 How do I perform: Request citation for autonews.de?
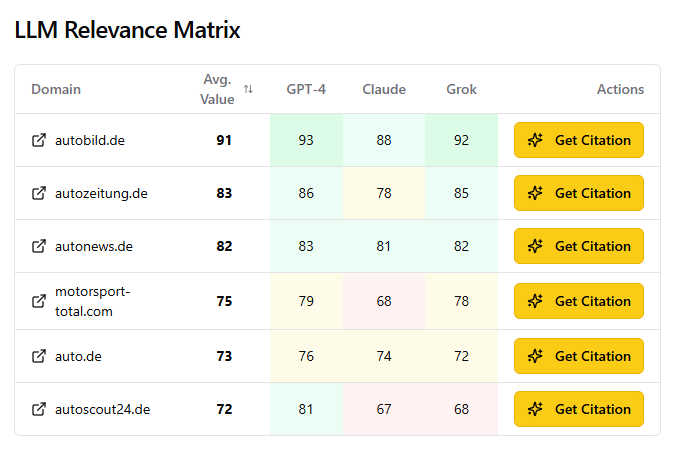(x=579, y=246)
